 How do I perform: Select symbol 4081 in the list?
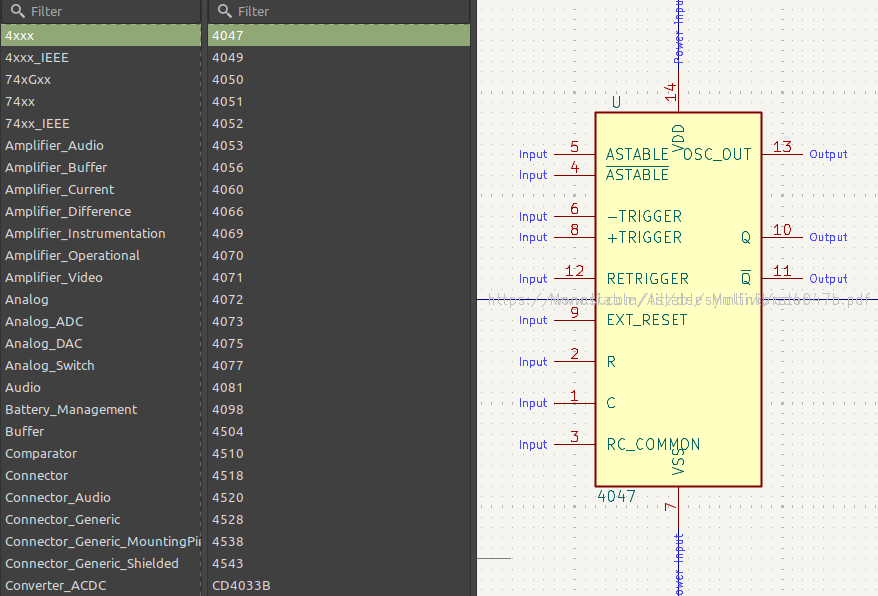pos(227,387)
